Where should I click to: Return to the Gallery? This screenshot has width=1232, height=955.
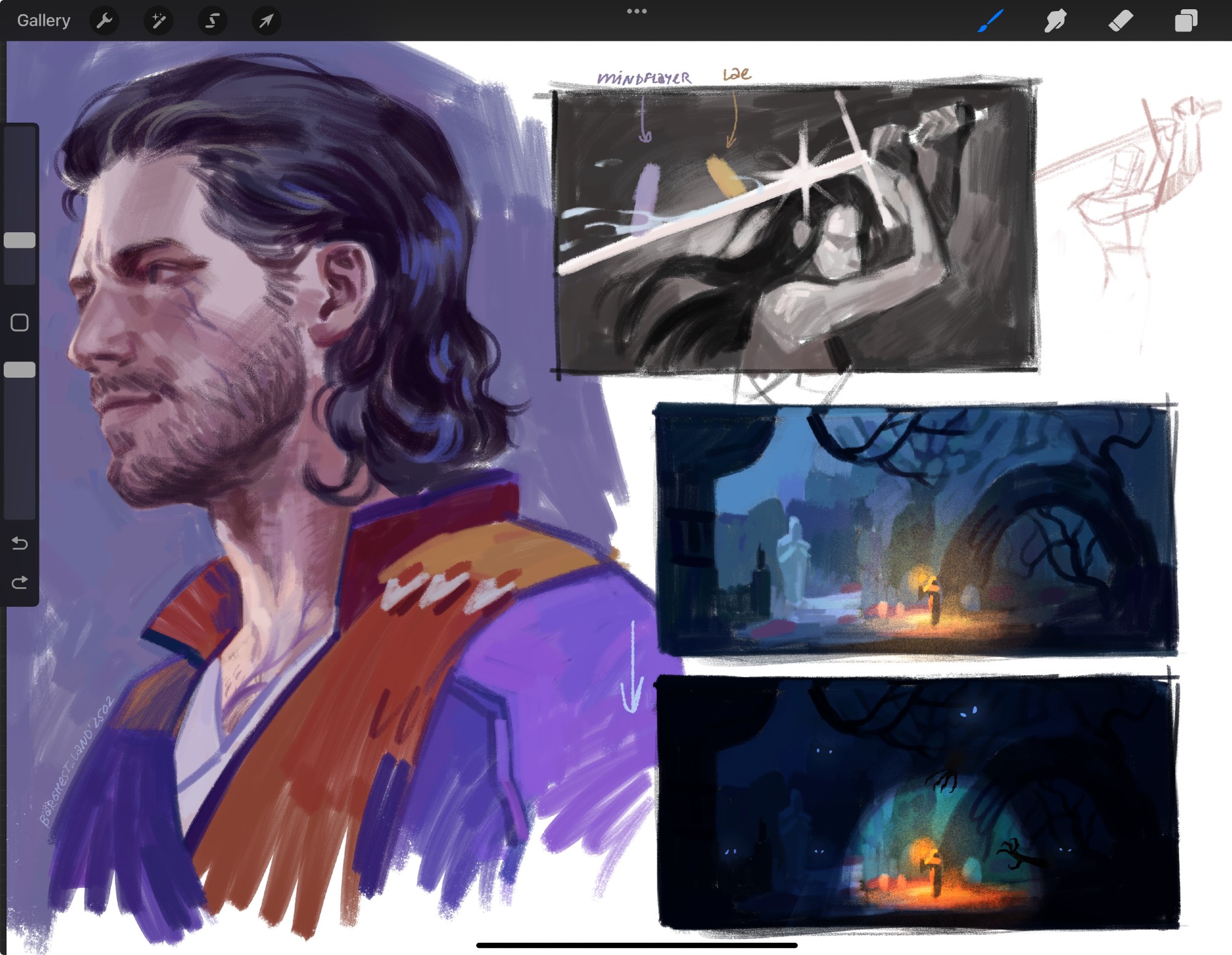(43, 21)
